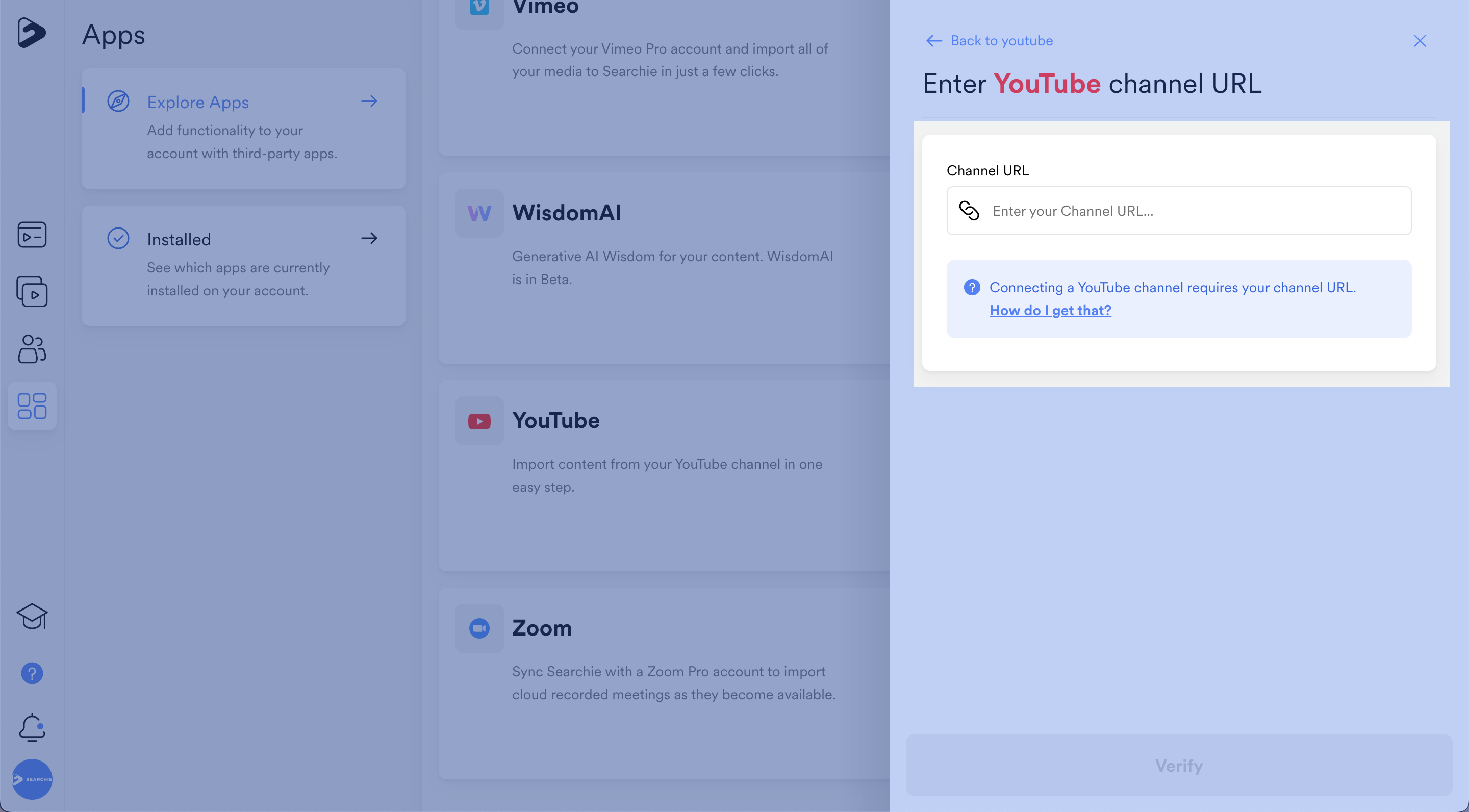Open the notifications bell icon

click(32, 727)
